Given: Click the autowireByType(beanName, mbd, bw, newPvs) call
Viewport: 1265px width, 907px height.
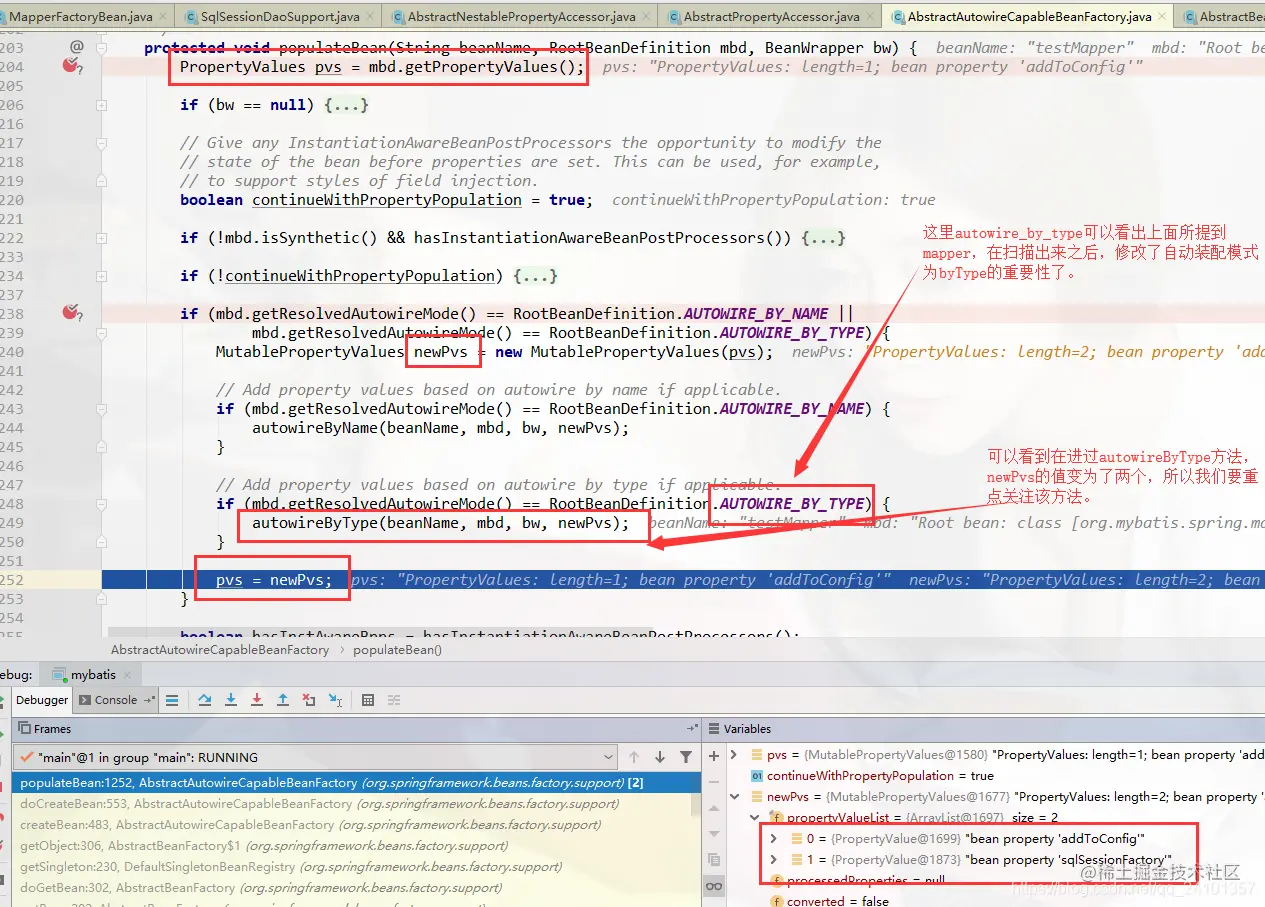Looking at the screenshot, I should 441,523.
